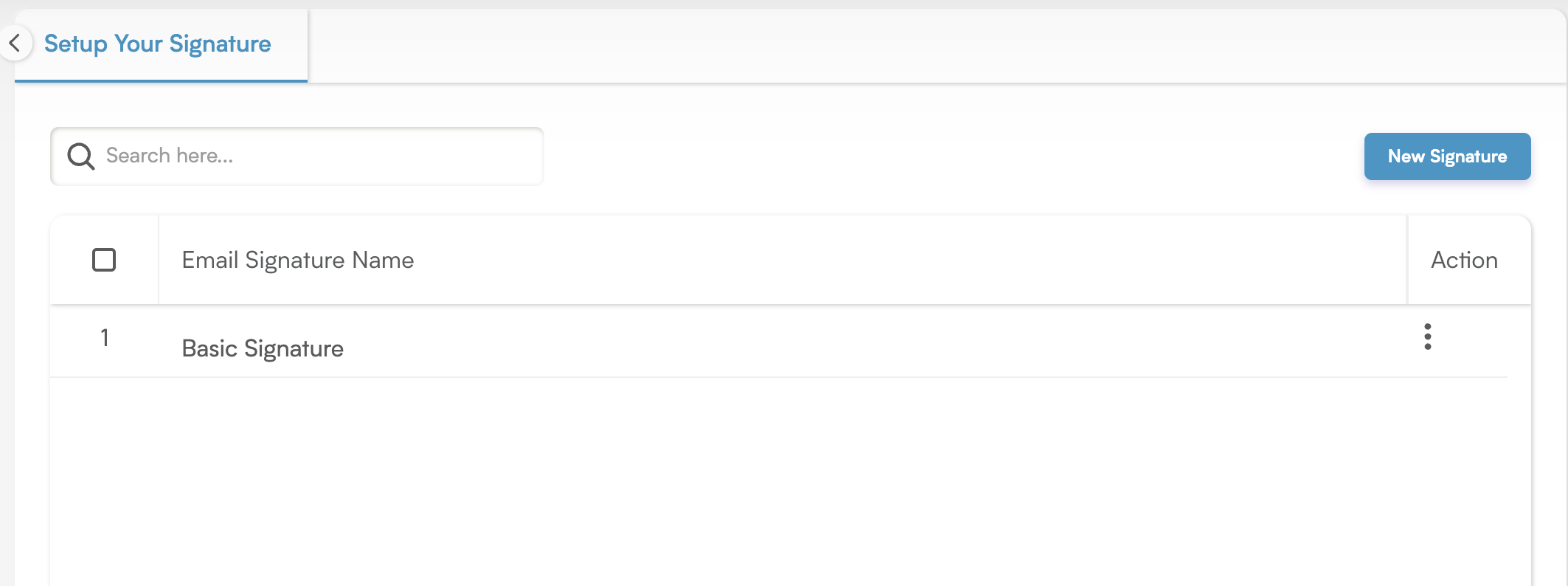
Task: Click the search lens inside the search field
Action: [x=80, y=156]
